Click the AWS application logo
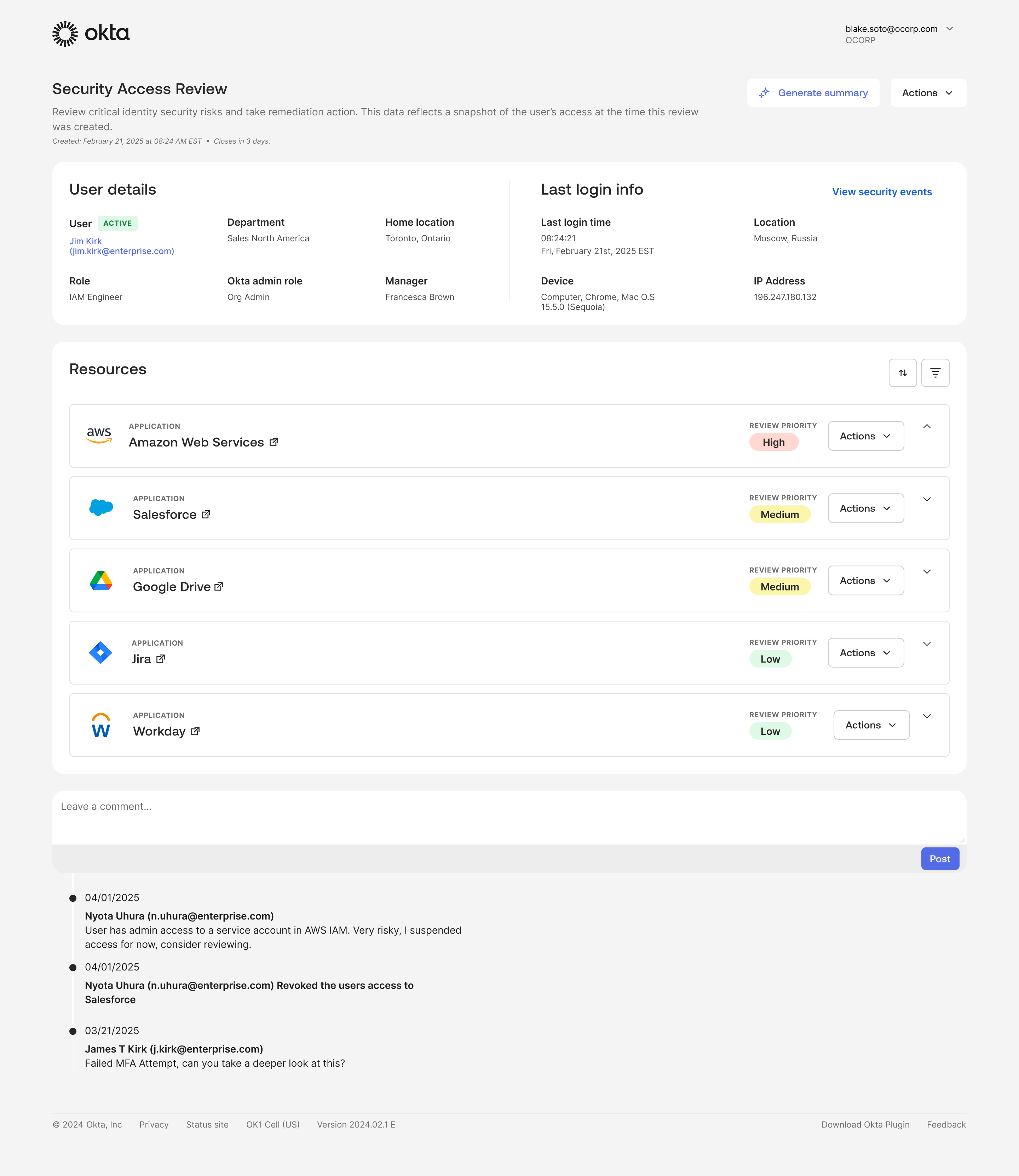 pos(99,436)
